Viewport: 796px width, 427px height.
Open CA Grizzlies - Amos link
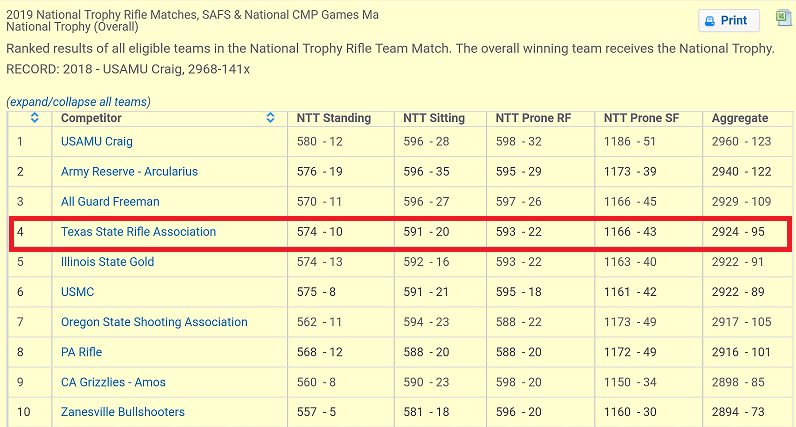click(113, 382)
